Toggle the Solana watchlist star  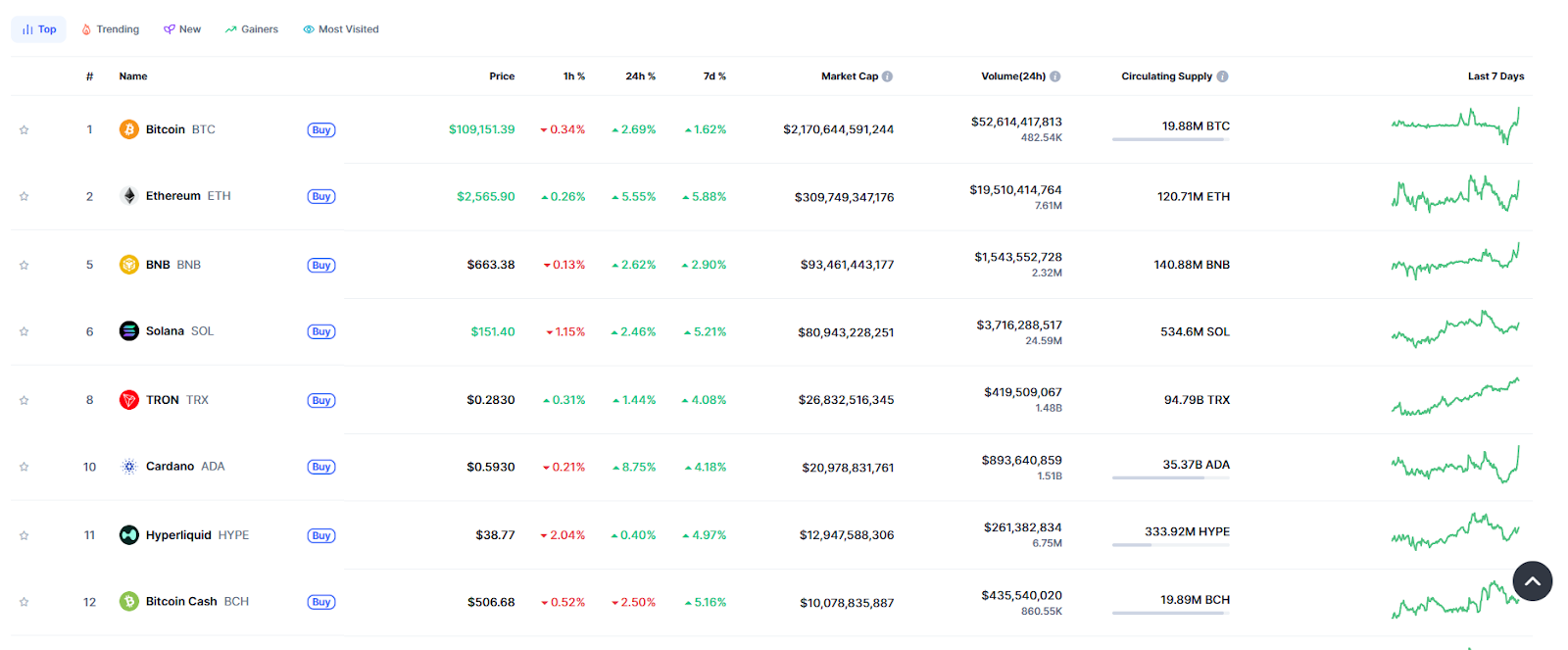24,331
